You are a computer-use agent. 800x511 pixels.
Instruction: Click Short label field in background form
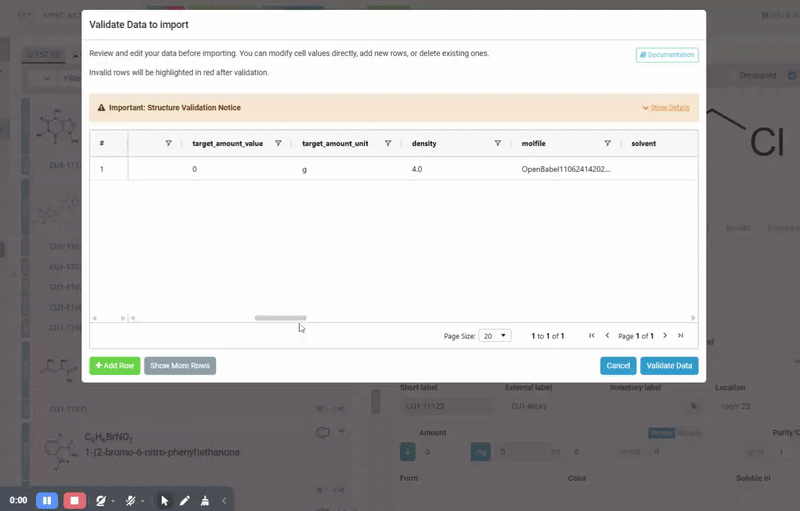[x=447, y=406]
